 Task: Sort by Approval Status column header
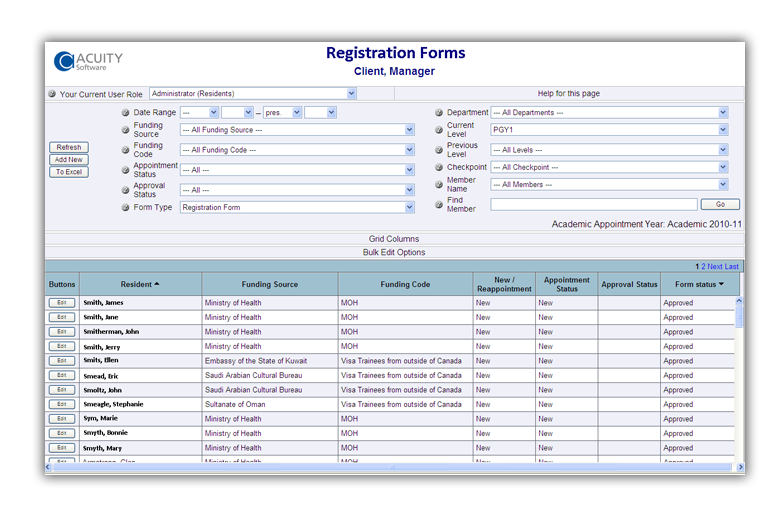tap(629, 284)
